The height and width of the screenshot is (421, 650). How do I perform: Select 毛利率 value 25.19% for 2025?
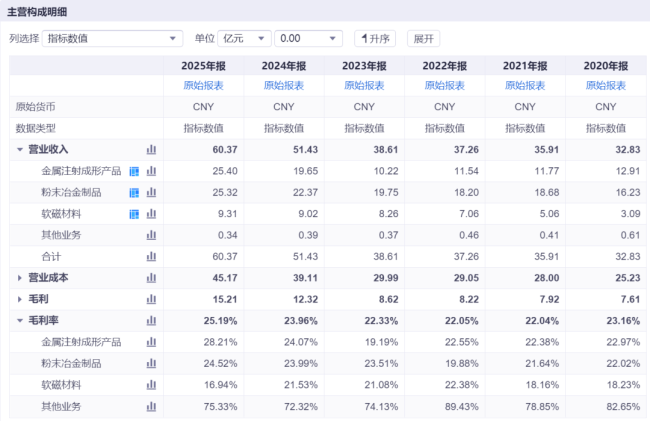[221, 321]
